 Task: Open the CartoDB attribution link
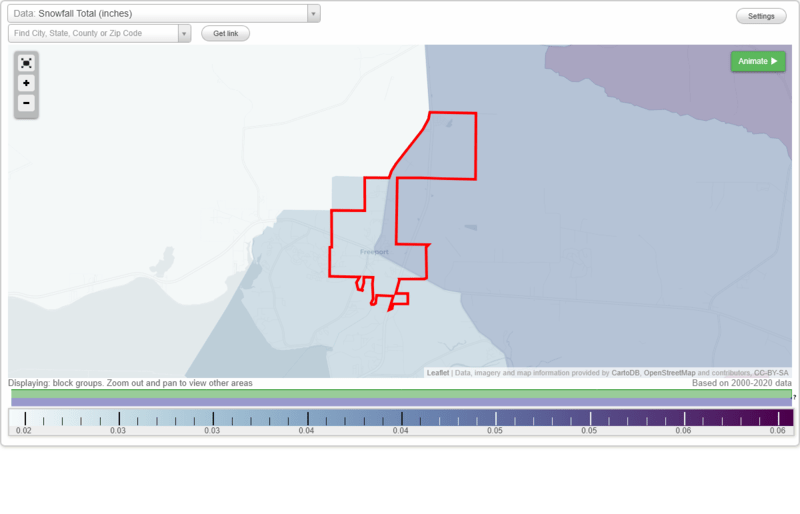625,373
